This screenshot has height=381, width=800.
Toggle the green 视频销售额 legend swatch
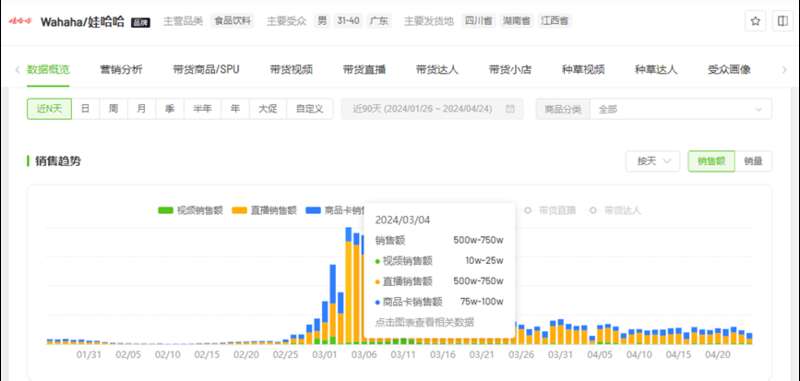point(165,210)
